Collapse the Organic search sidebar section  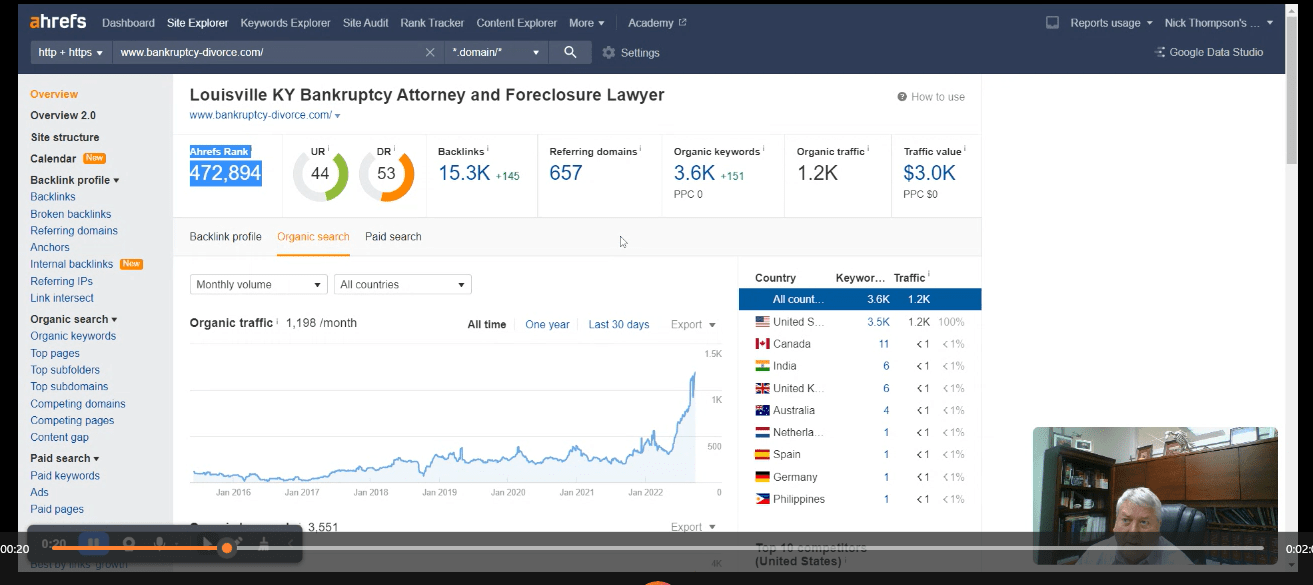(x=74, y=320)
